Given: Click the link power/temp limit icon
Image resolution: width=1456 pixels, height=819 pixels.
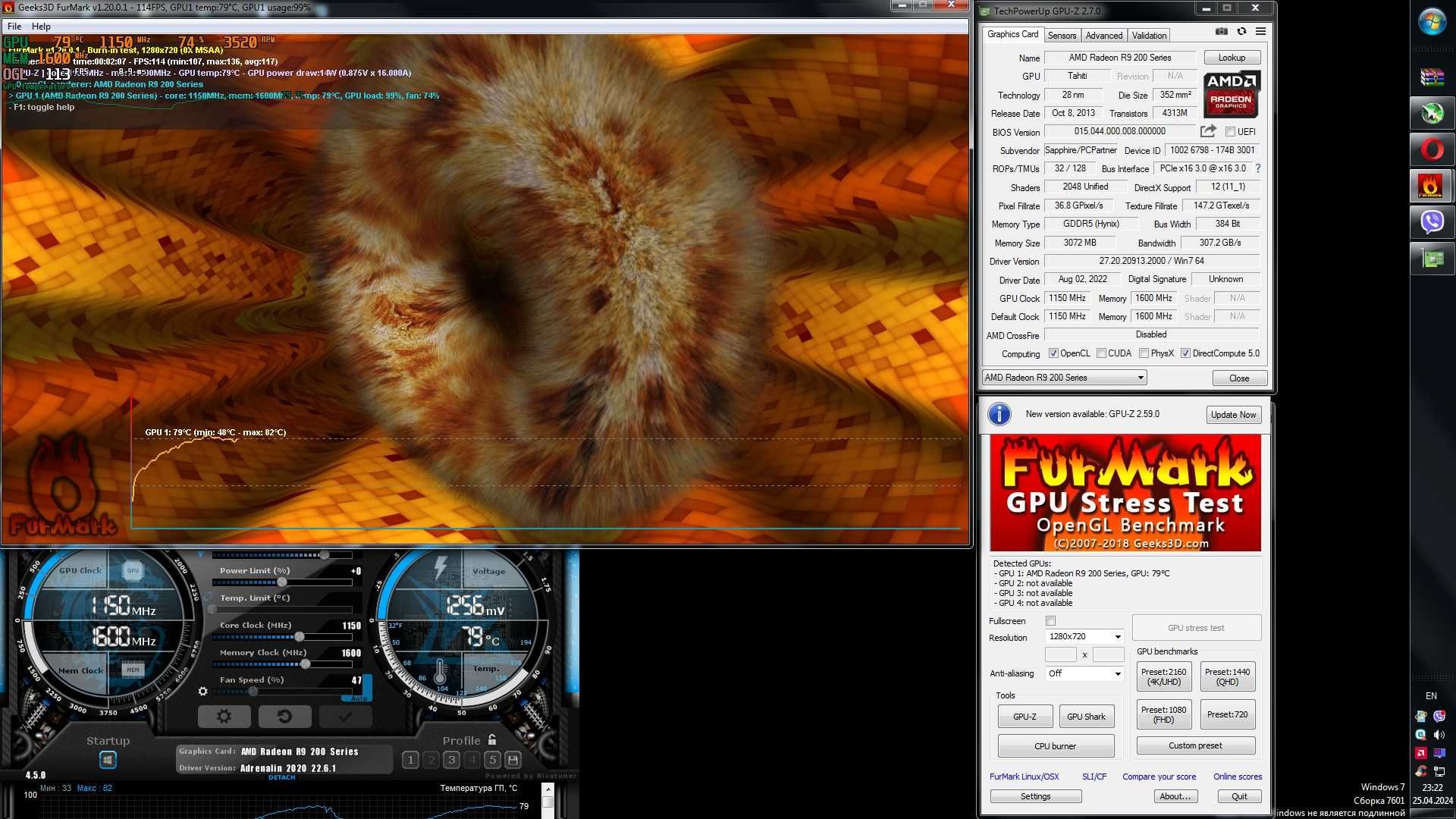Looking at the screenshot, I should [208, 597].
